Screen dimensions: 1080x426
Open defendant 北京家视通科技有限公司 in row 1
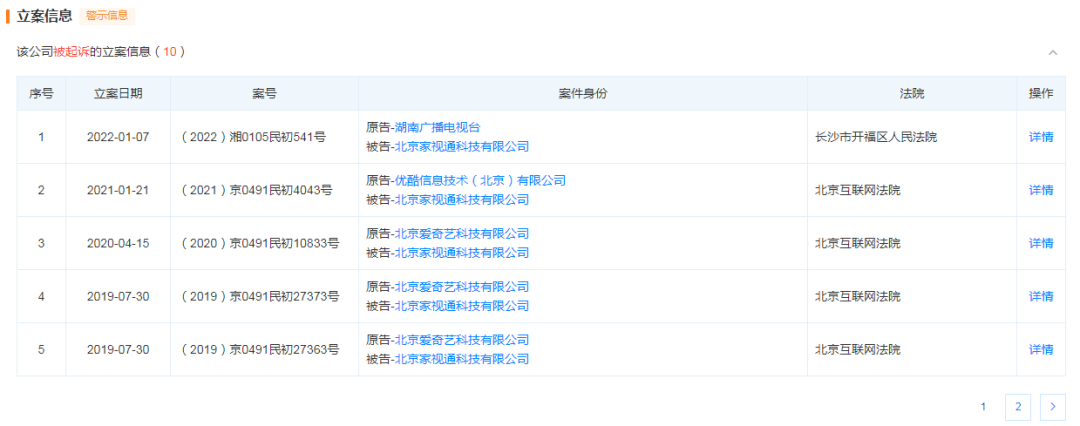point(461,146)
